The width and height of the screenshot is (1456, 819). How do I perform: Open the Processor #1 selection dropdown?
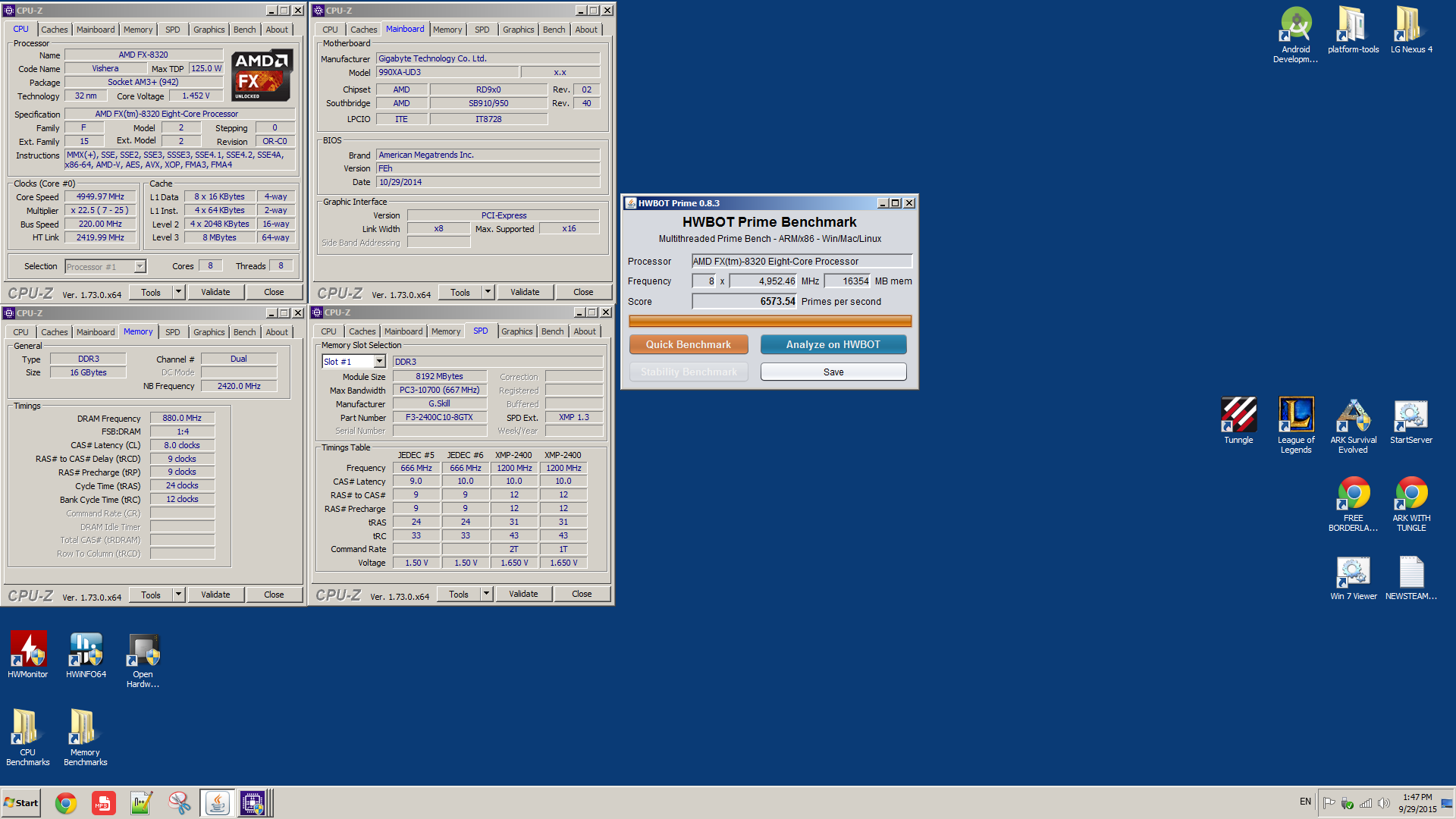click(x=140, y=266)
